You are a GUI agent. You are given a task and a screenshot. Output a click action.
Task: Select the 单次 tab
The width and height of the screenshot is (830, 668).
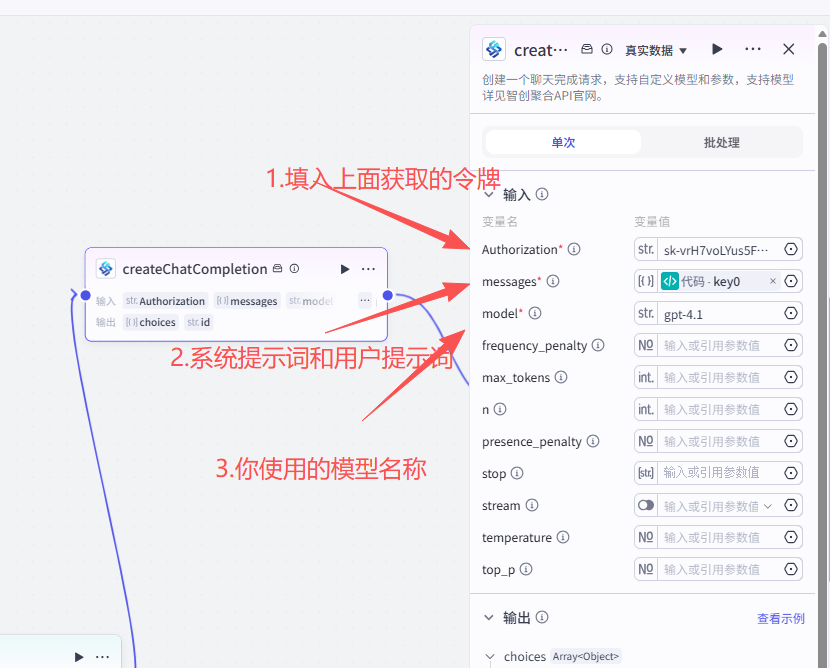coord(562,141)
